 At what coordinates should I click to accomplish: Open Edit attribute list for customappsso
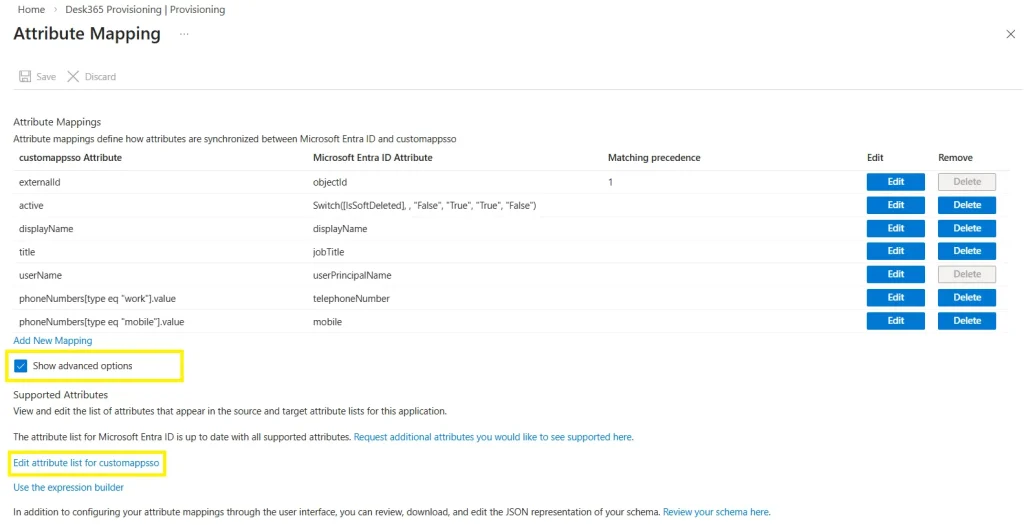point(86,464)
